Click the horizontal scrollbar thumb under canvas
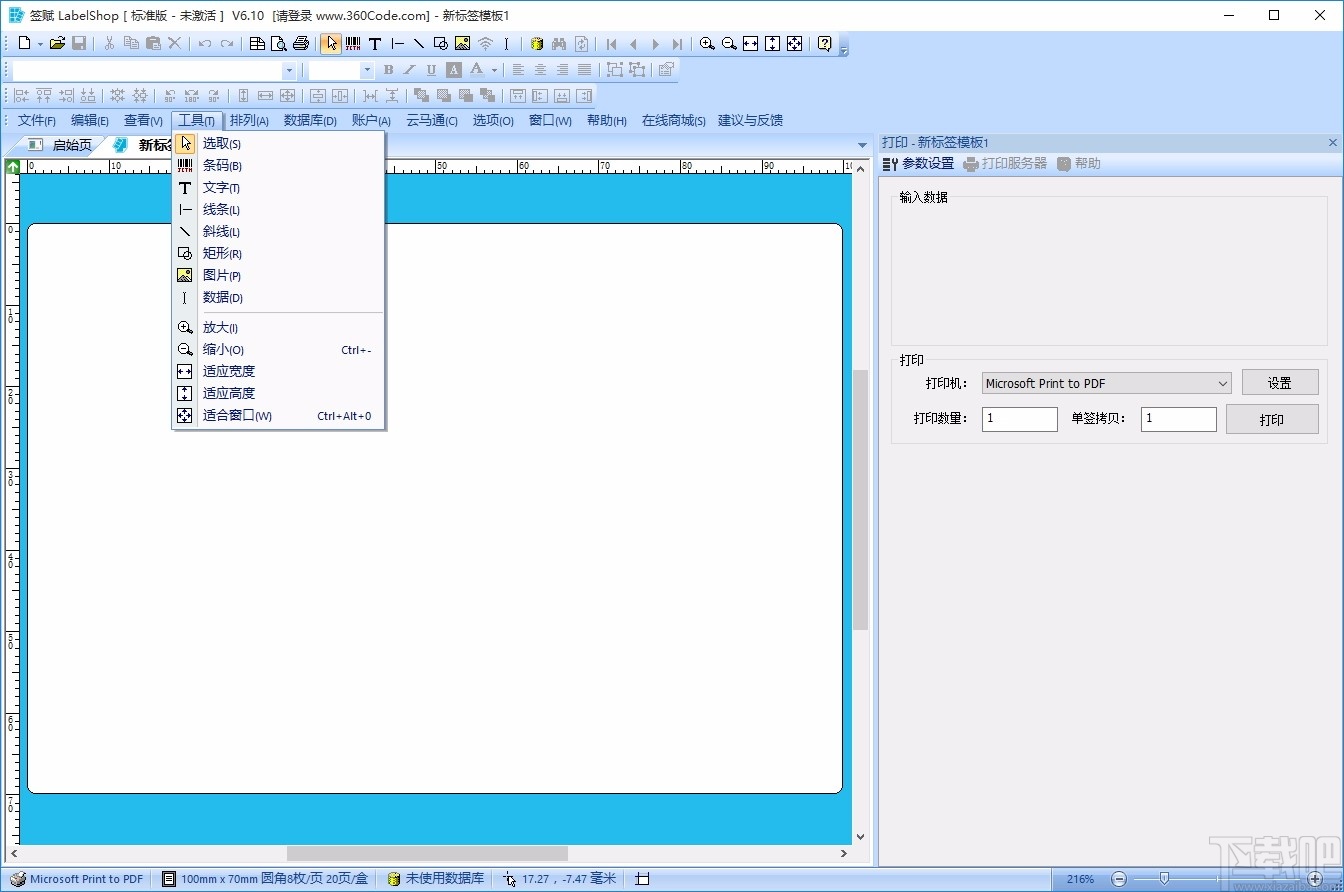This screenshot has width=1344, height=892. pos(427,854)
